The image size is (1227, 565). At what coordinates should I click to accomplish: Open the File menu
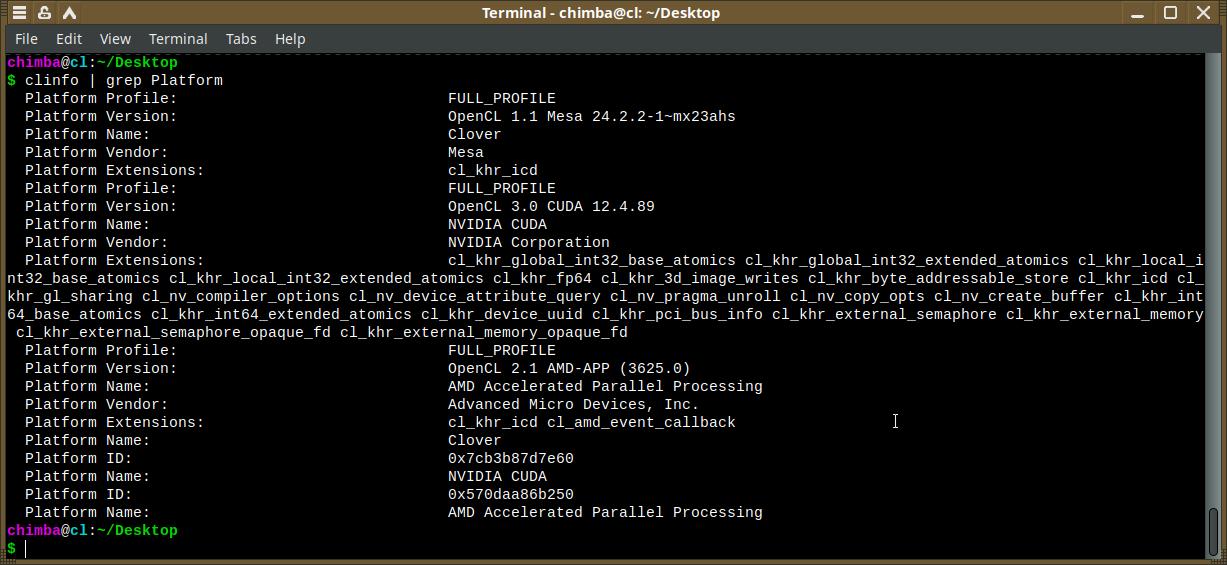(26, 39)
